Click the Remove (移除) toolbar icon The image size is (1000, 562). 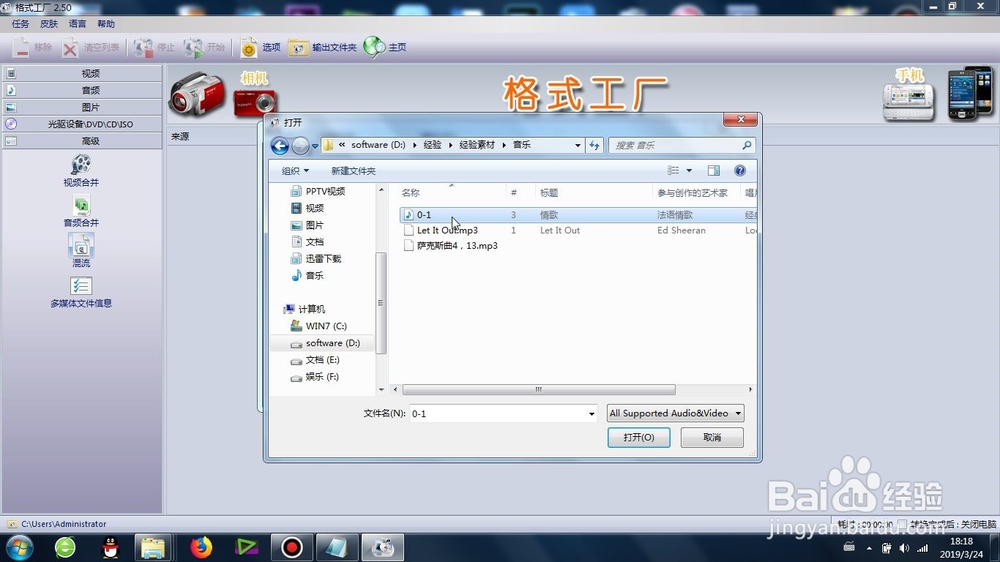click(x=22, y=47)
